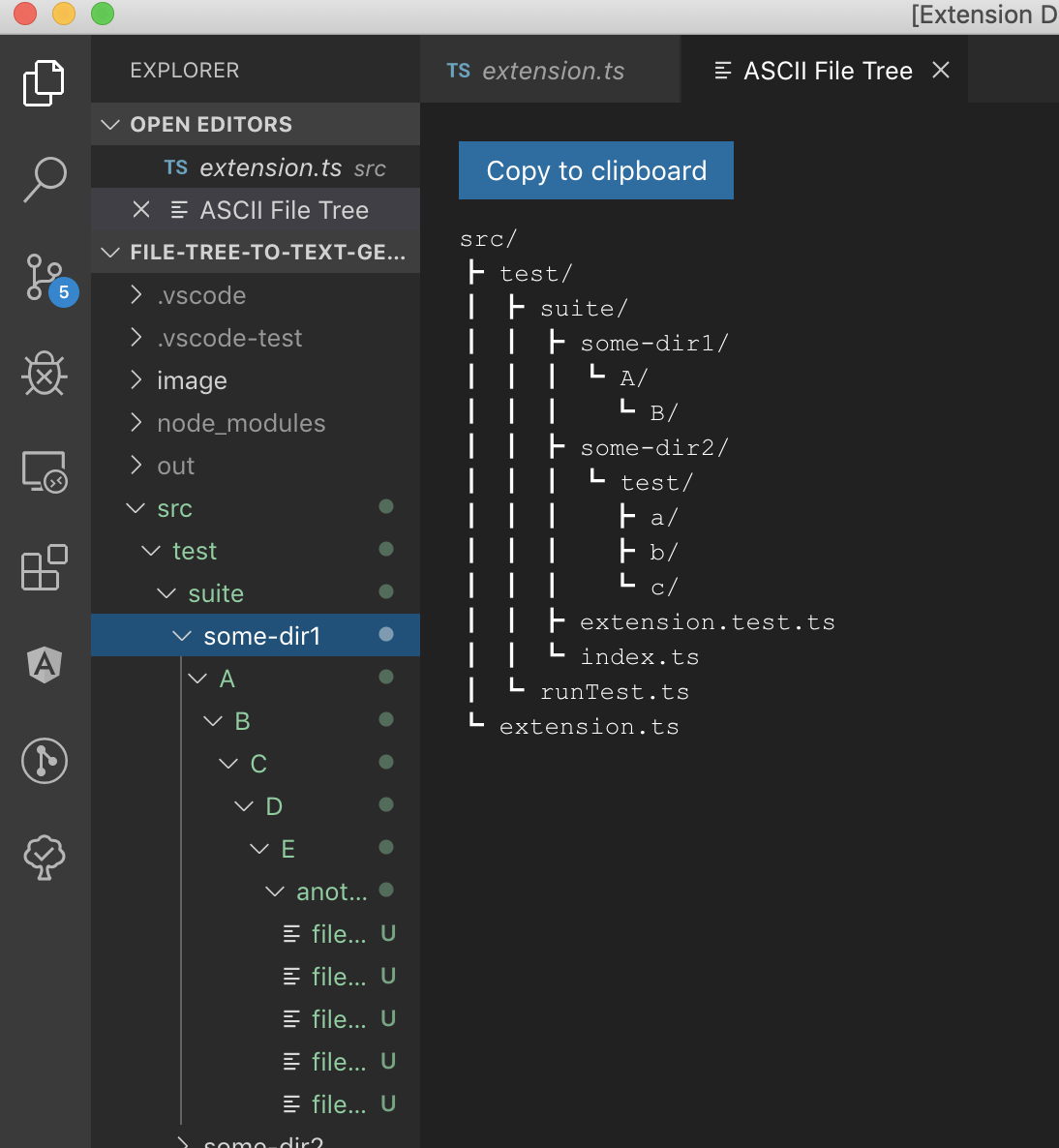Select the Angular extension icon
Screen dimensions: 1059x1148
[x=44, y=665]
